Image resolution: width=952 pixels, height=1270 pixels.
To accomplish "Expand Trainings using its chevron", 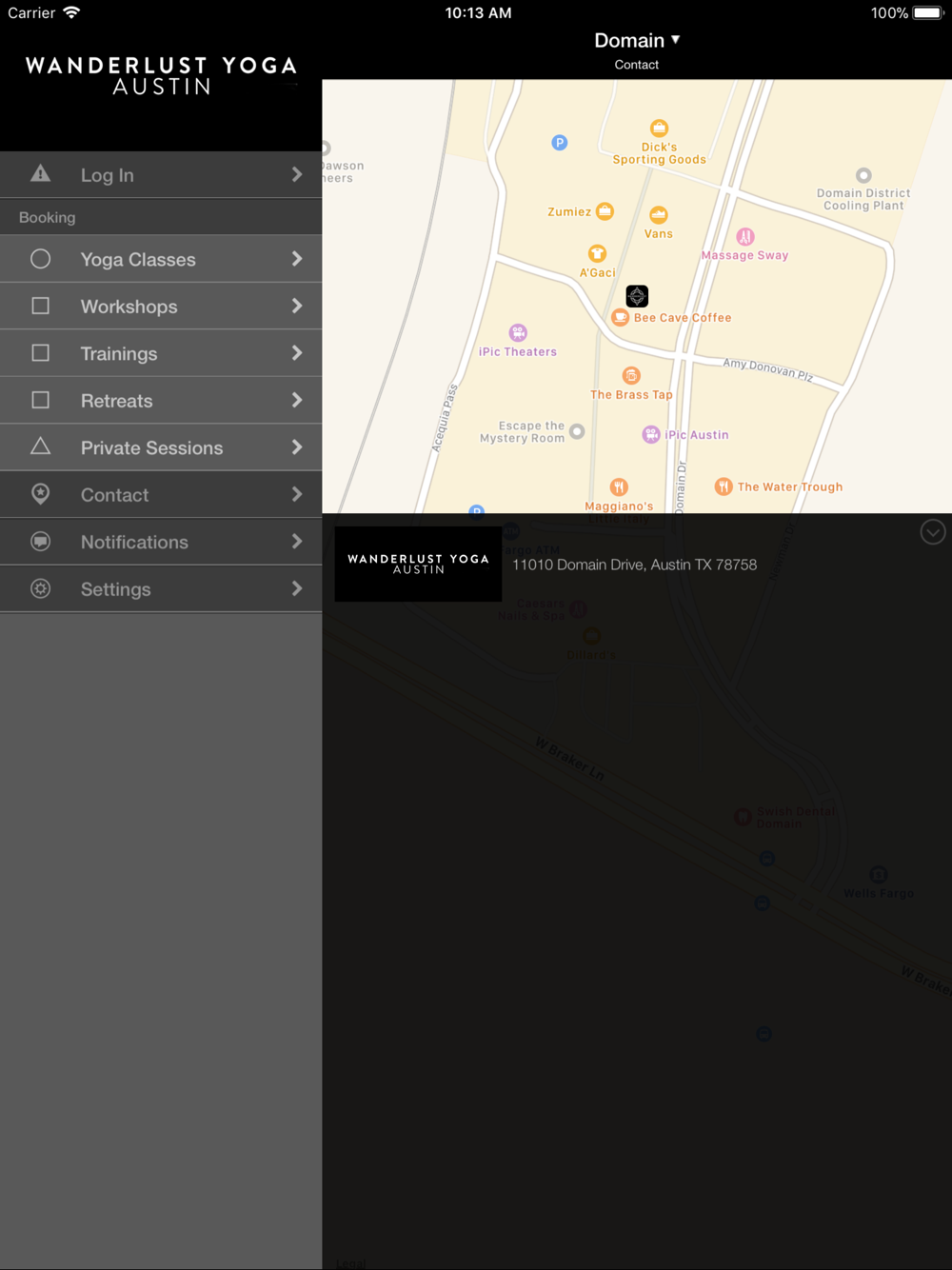I will click(297, 353).
